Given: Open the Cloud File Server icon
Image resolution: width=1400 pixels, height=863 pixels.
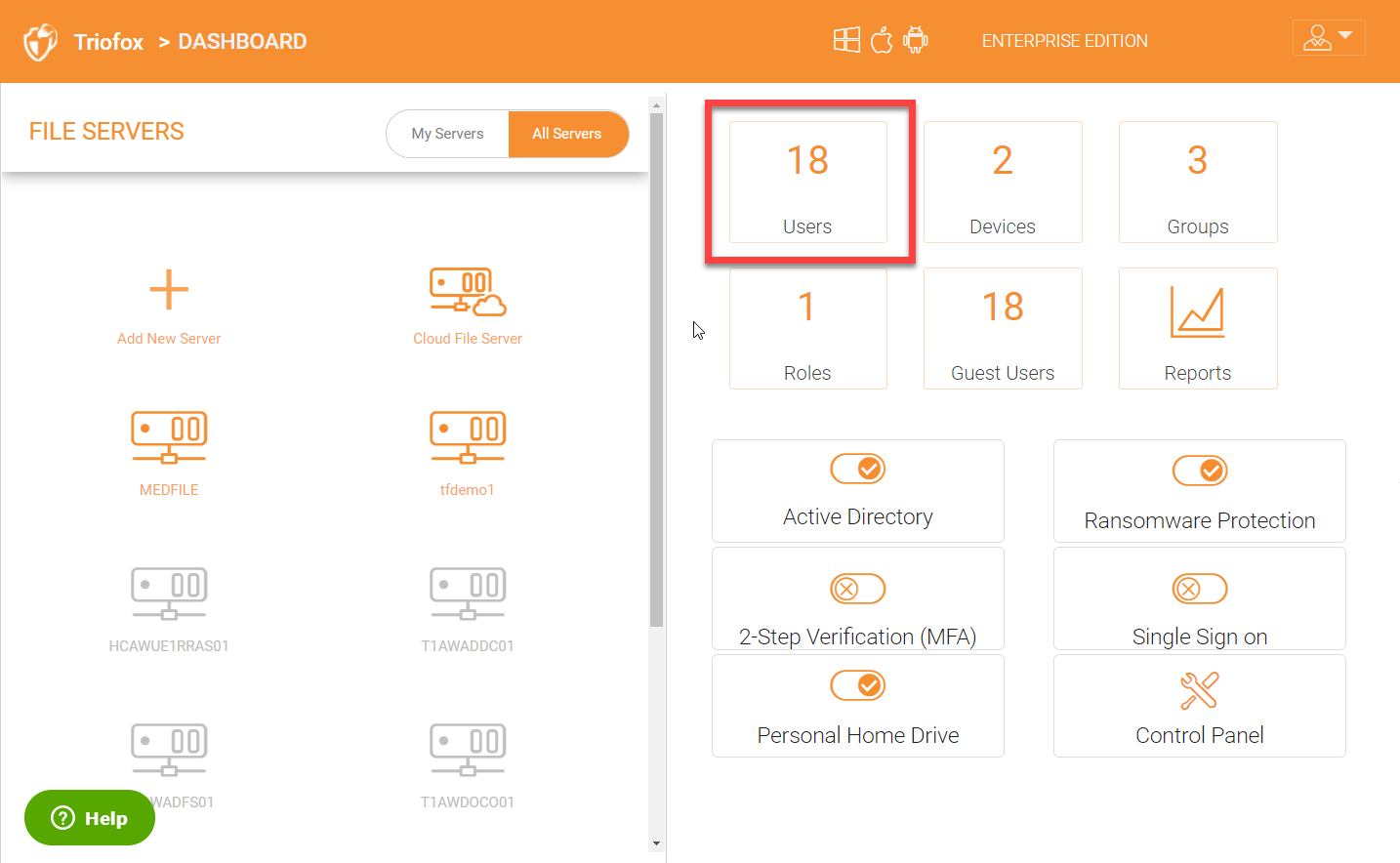Looking at the screenshot, I should point(468,292).
